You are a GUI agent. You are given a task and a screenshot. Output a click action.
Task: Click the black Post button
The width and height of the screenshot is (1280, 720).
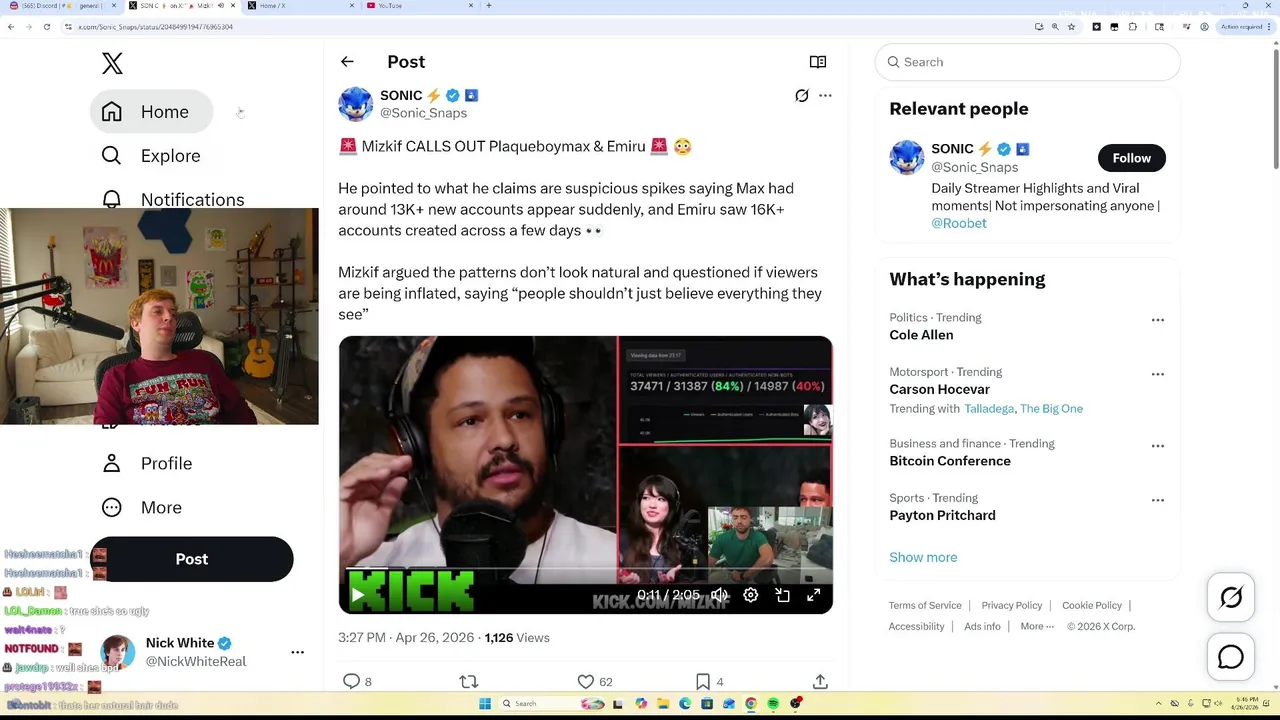192,559
